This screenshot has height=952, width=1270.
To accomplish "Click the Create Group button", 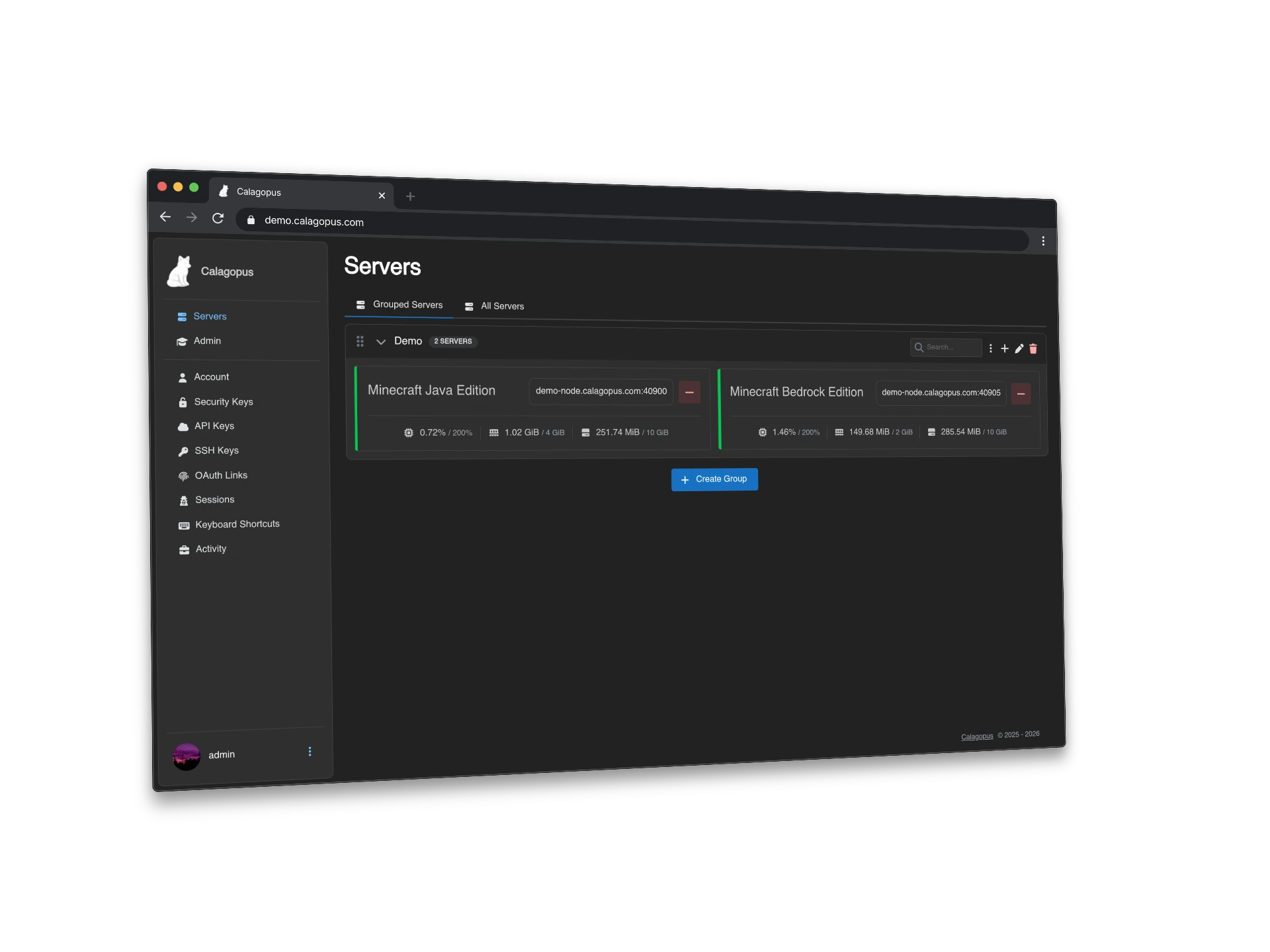I will pos(714,479).
